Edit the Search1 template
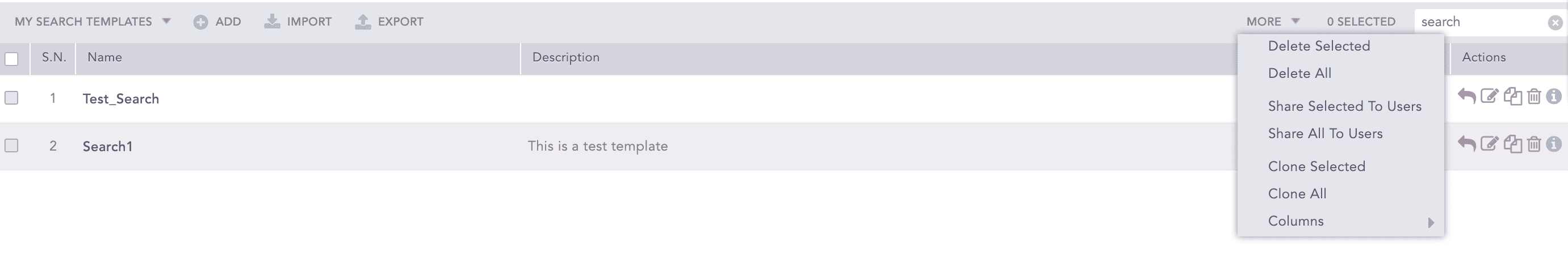 point(1489,144)
